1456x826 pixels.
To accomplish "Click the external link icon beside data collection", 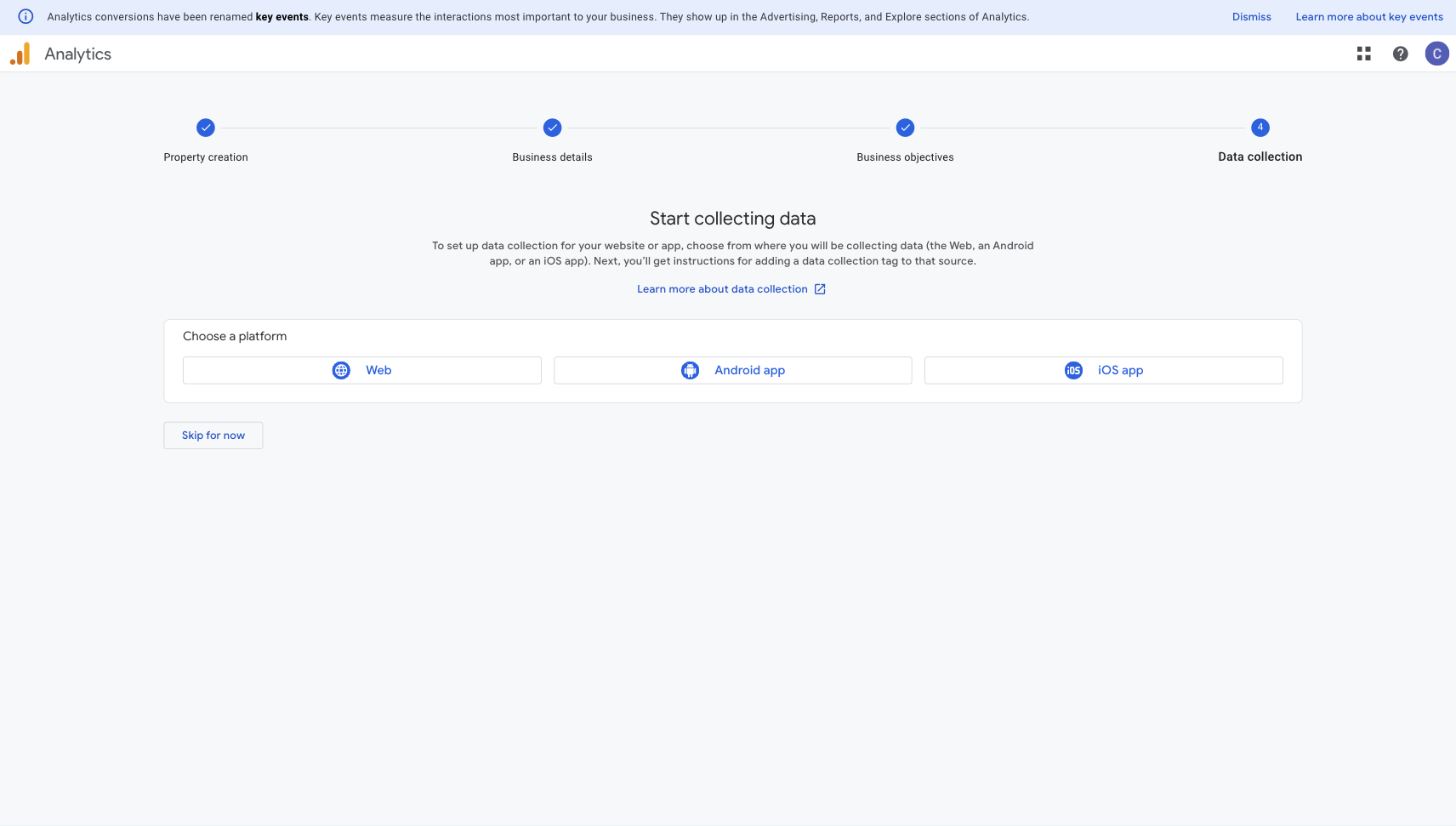I will [x=820, y=289].
